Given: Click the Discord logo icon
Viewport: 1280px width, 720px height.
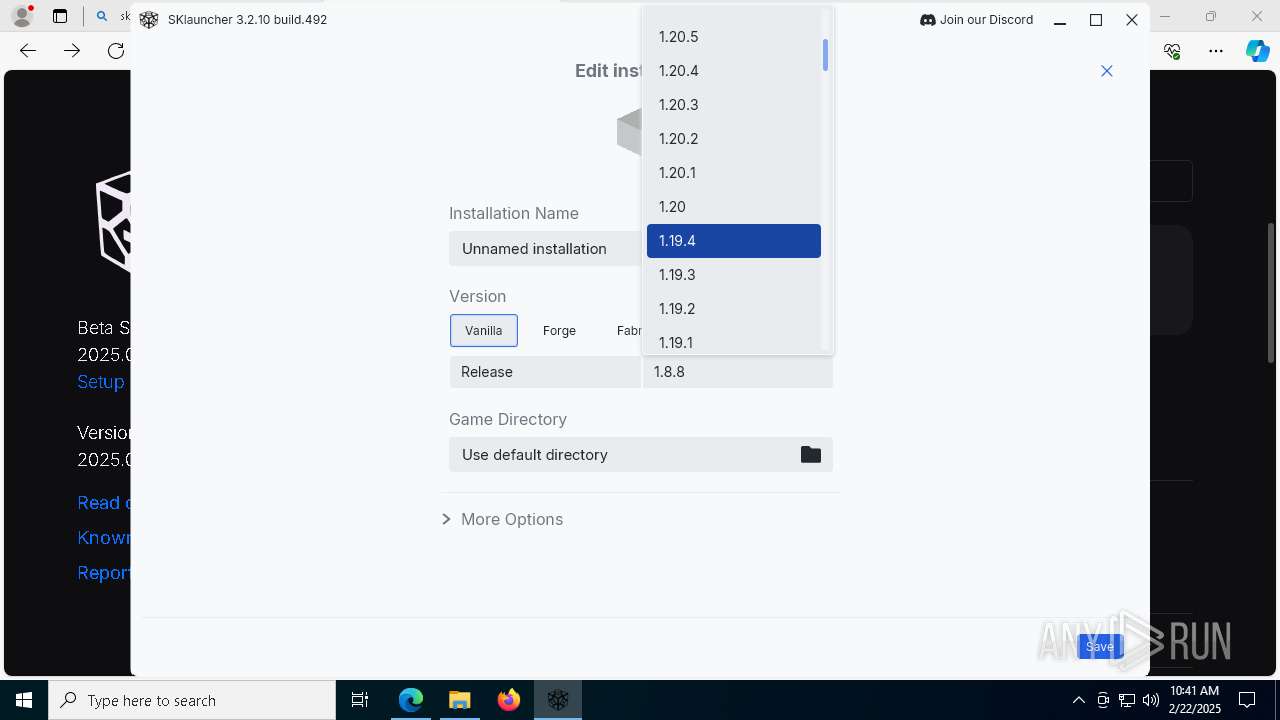Looking at the screenshot, I should (x=927, y=20).
